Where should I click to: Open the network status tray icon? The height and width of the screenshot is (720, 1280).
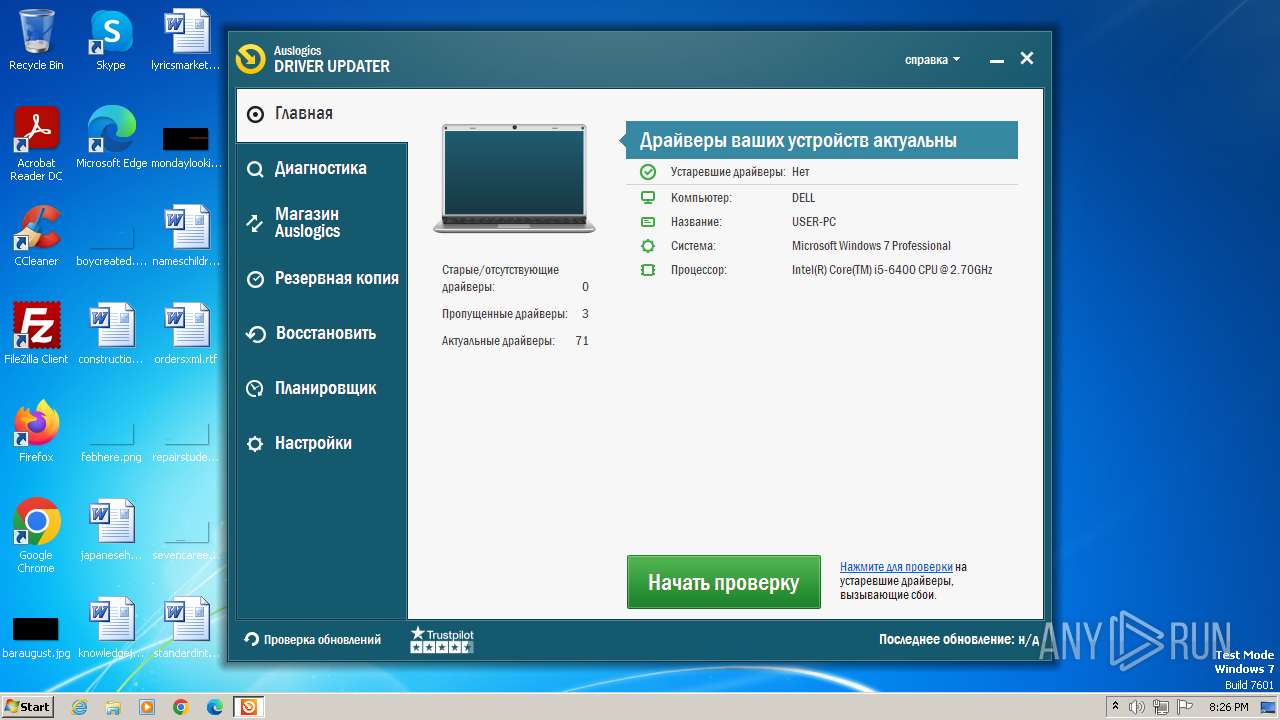tap(1161, 707)
